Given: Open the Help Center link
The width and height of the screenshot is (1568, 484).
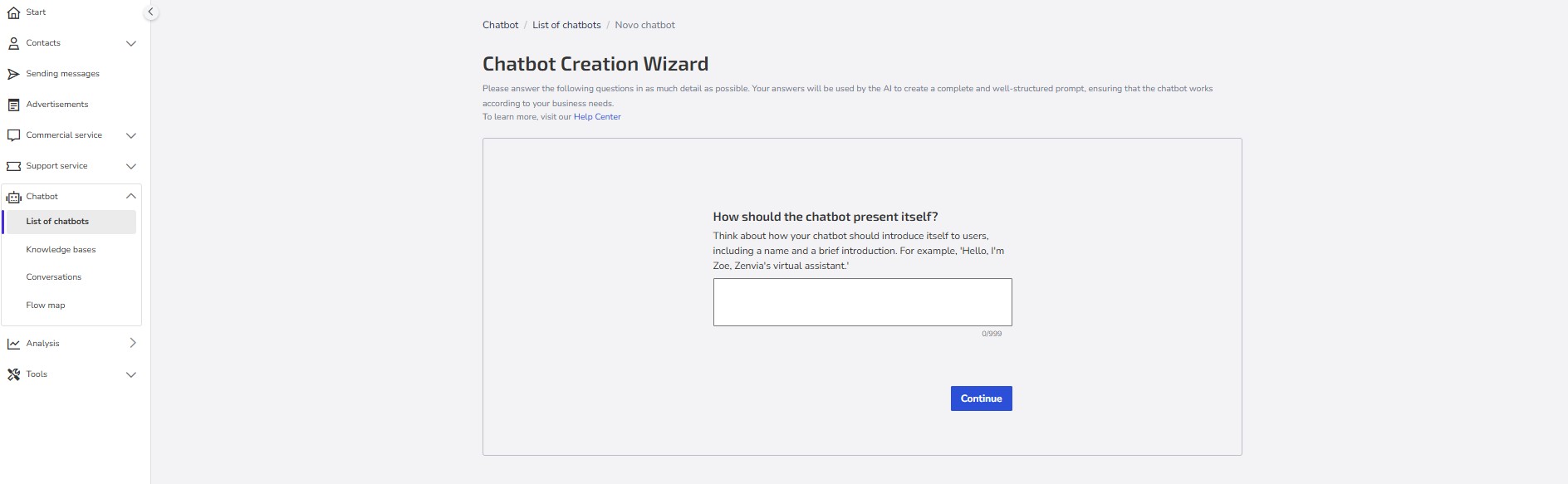Looking at the screenshot, I should point(597,117).
